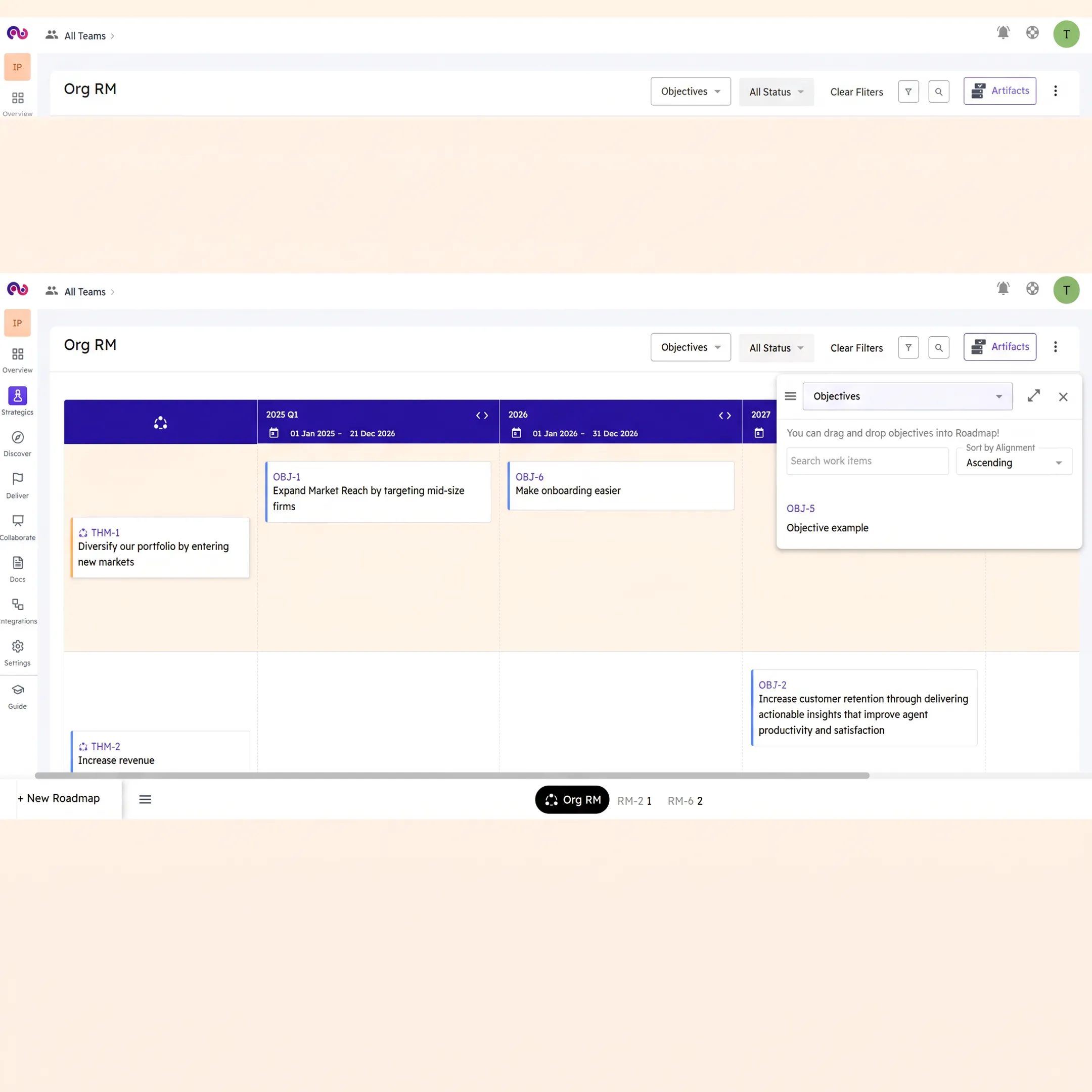Open notifications bell in the lower top bar

tap(1003, 288)
